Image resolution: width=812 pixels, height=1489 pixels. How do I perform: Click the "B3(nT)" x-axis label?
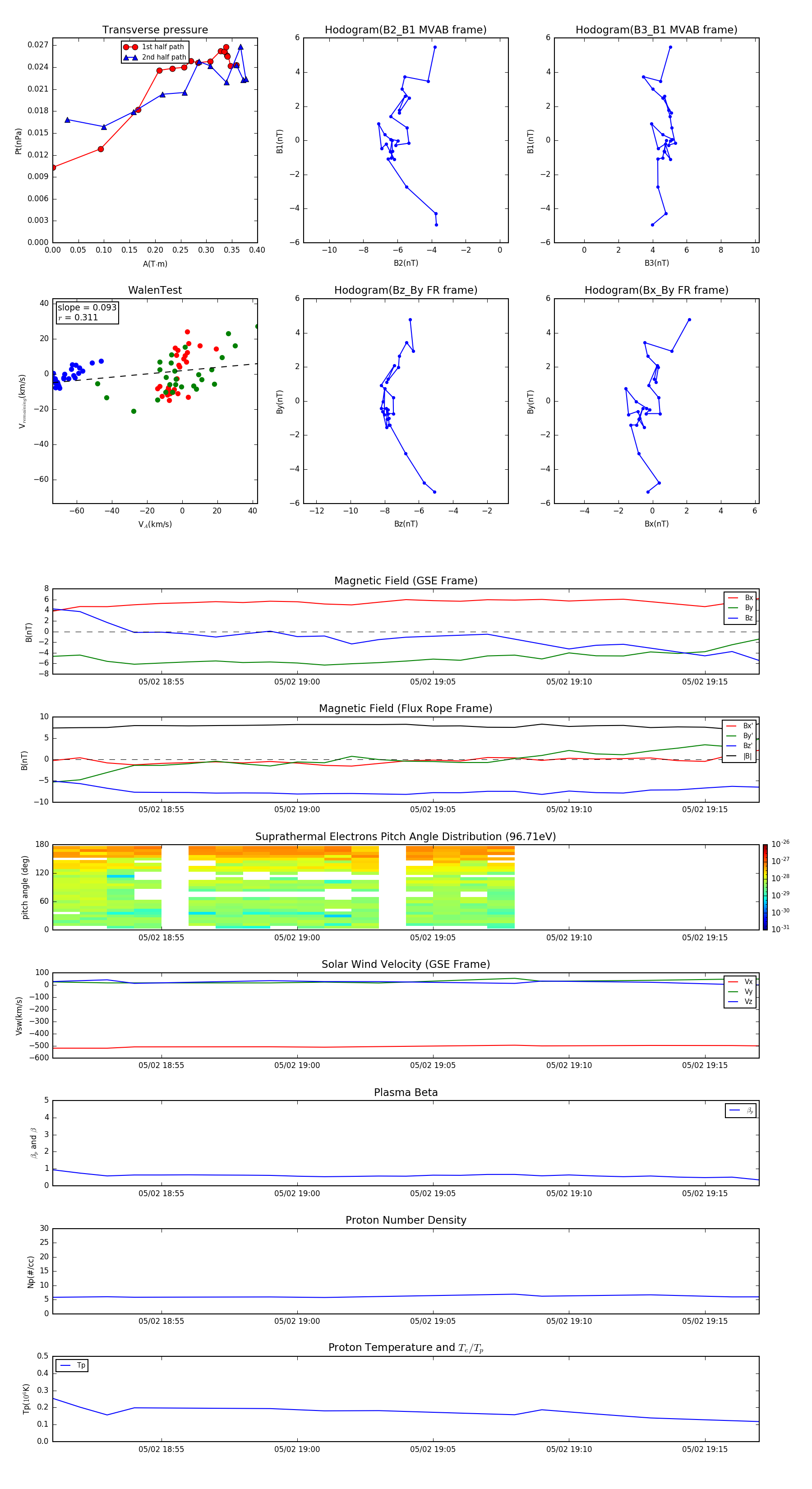click(656, 263)
